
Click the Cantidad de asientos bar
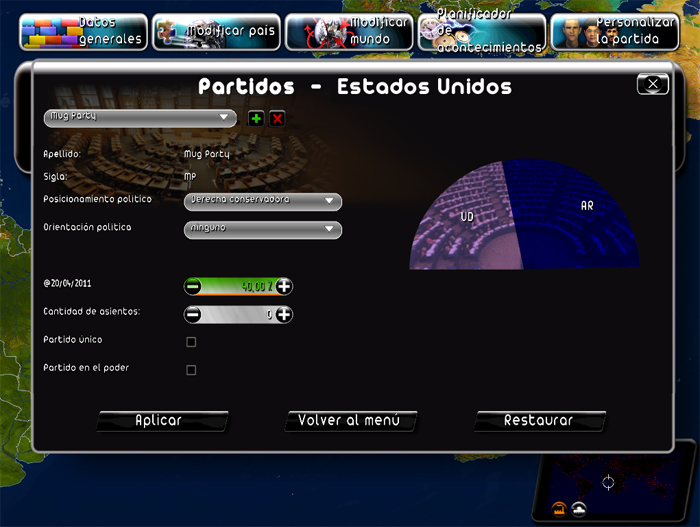point(238,314)
